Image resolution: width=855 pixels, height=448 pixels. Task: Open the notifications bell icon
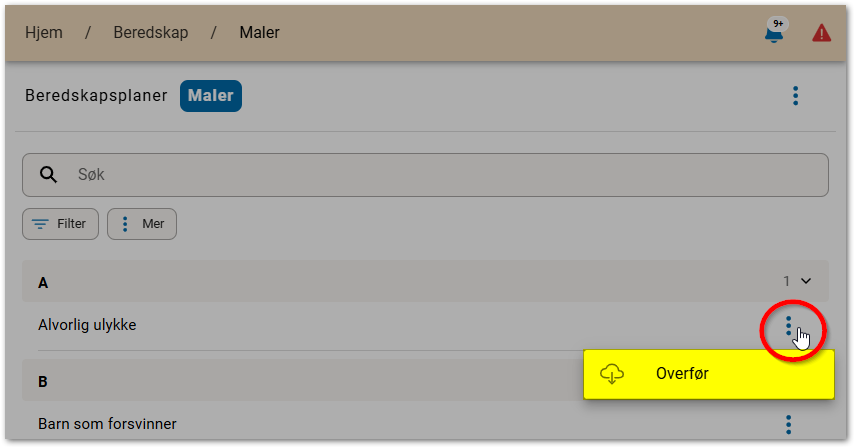click(773, 34)
